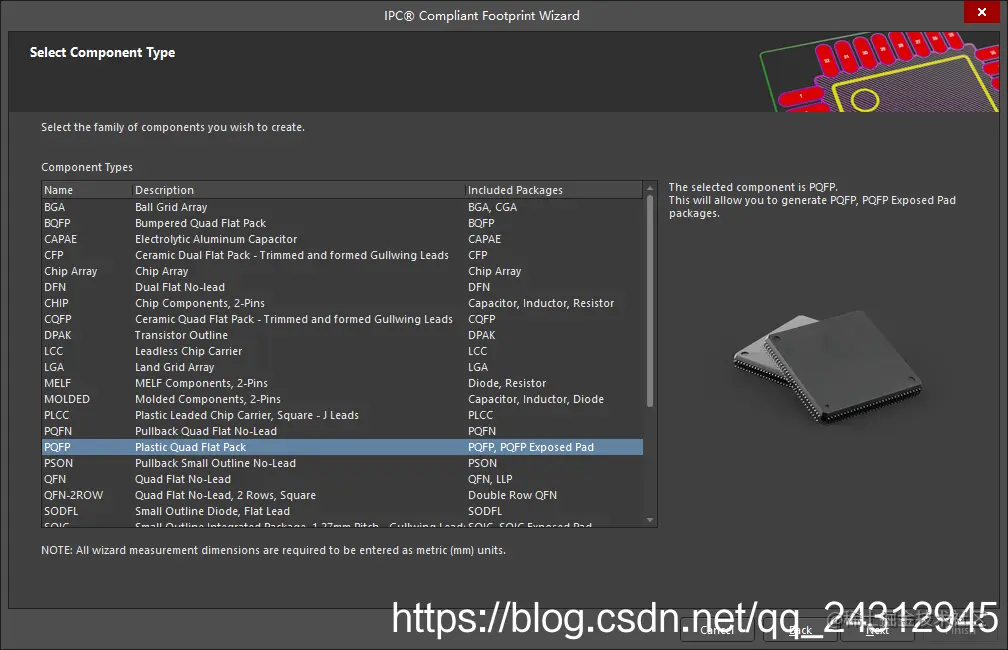Click the highlighted PQFP Plastic Quad Flat Pack row

pyautogui.click(x=342, y=447)
